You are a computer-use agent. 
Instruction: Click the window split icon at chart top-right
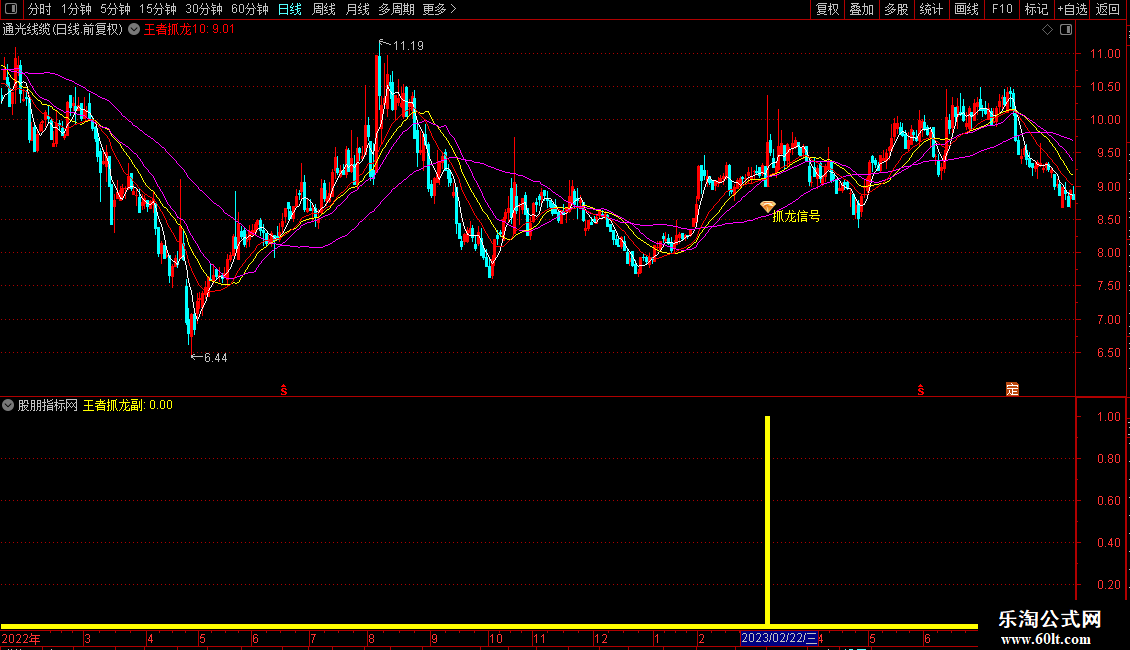click(x=1066, y=30)
